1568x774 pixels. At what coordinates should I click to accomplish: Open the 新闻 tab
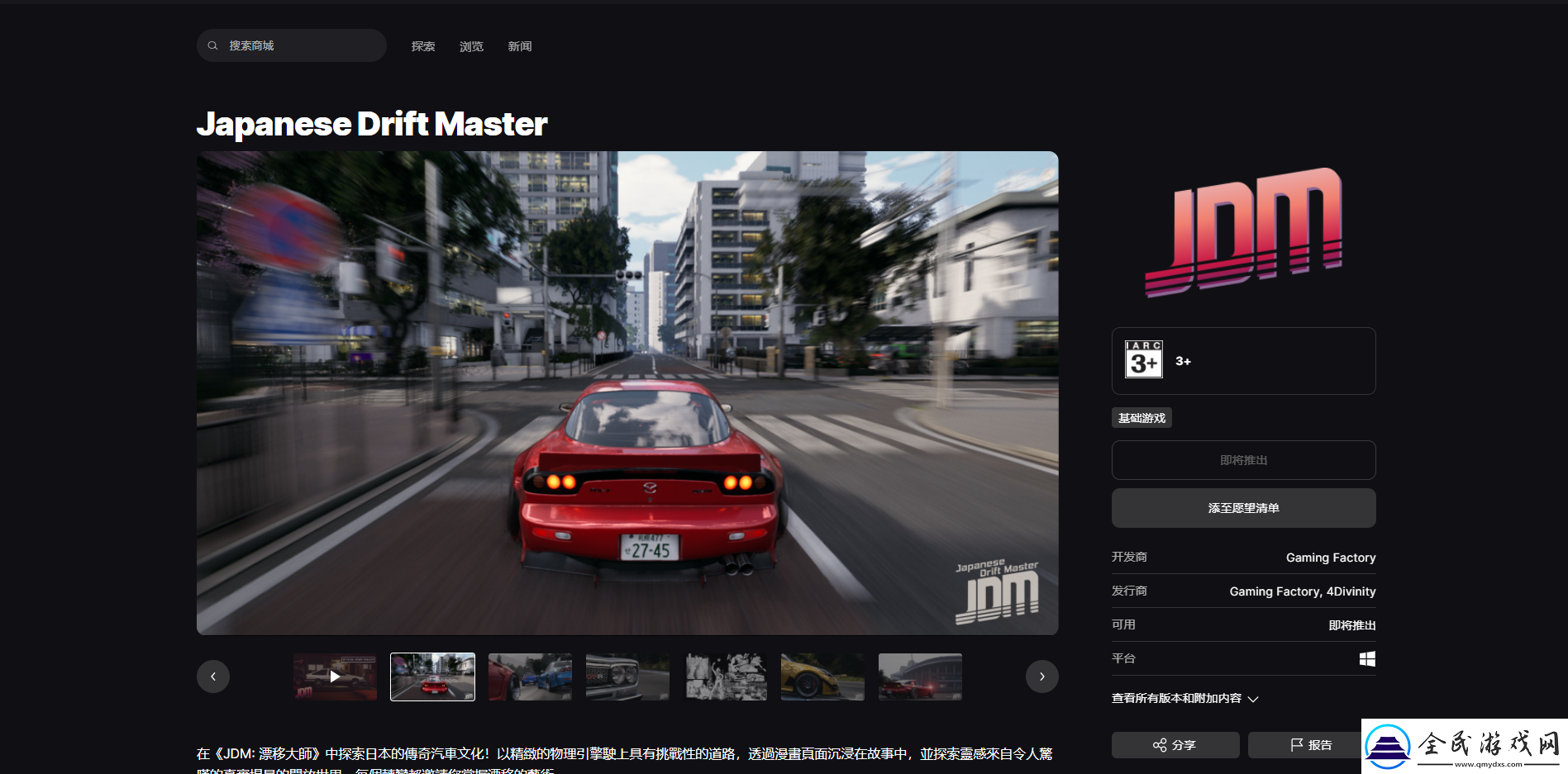pos(520,46)
